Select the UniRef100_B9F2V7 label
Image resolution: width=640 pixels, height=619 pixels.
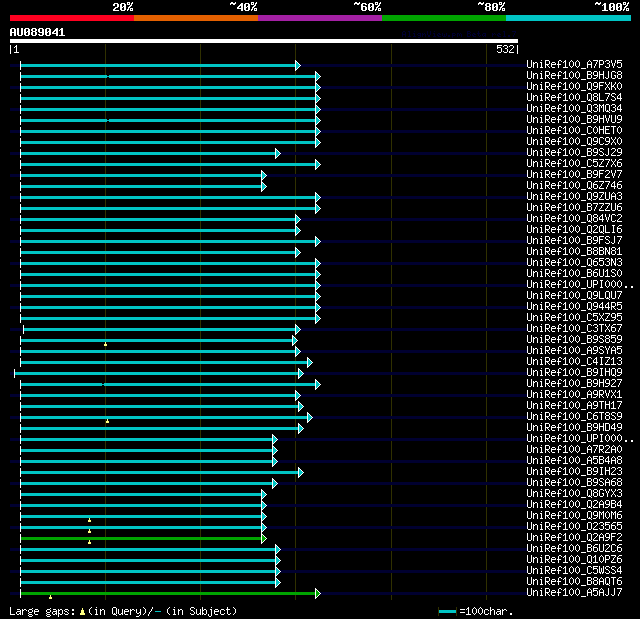(574, 175)
